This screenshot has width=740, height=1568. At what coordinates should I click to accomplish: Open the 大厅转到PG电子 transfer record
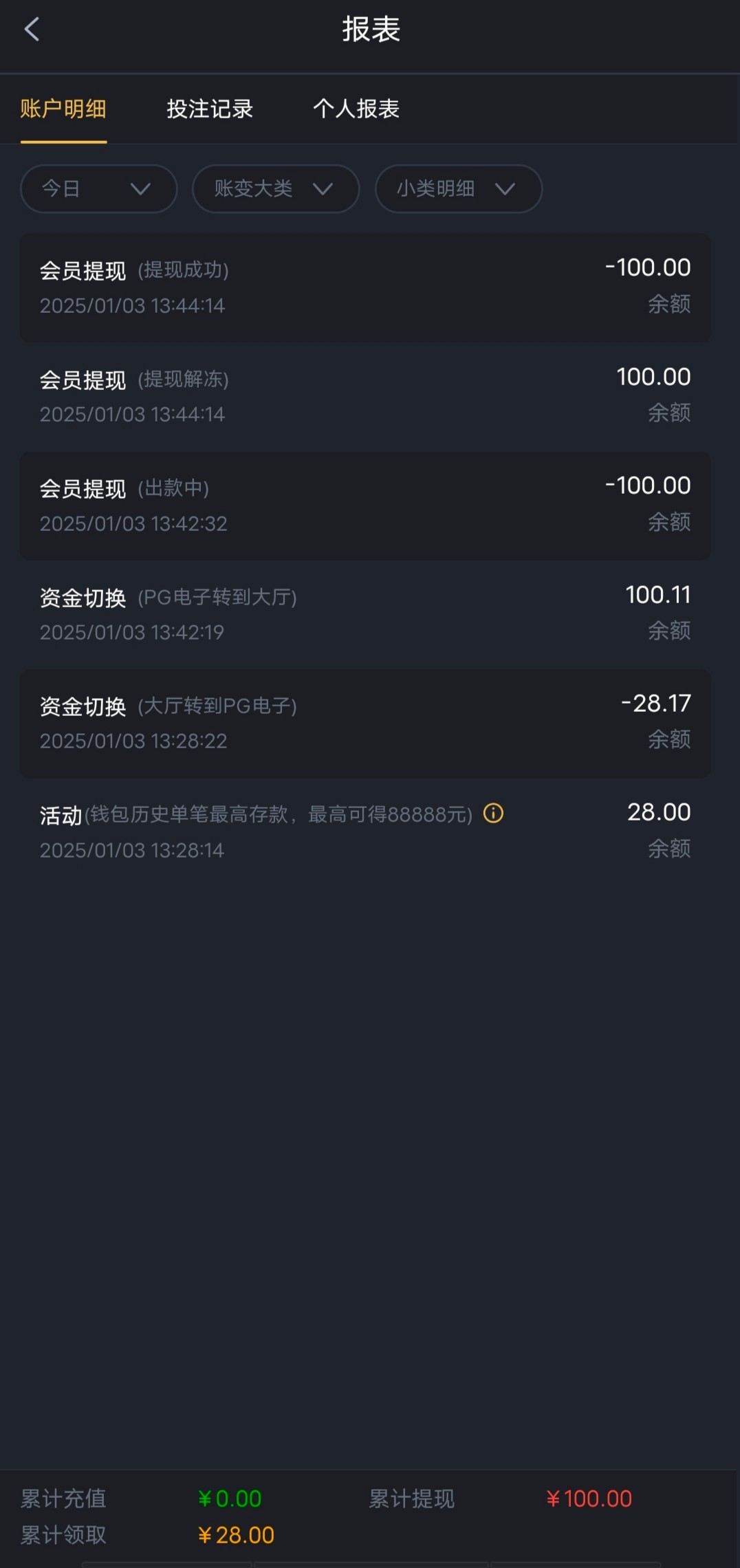coord(364,723)
